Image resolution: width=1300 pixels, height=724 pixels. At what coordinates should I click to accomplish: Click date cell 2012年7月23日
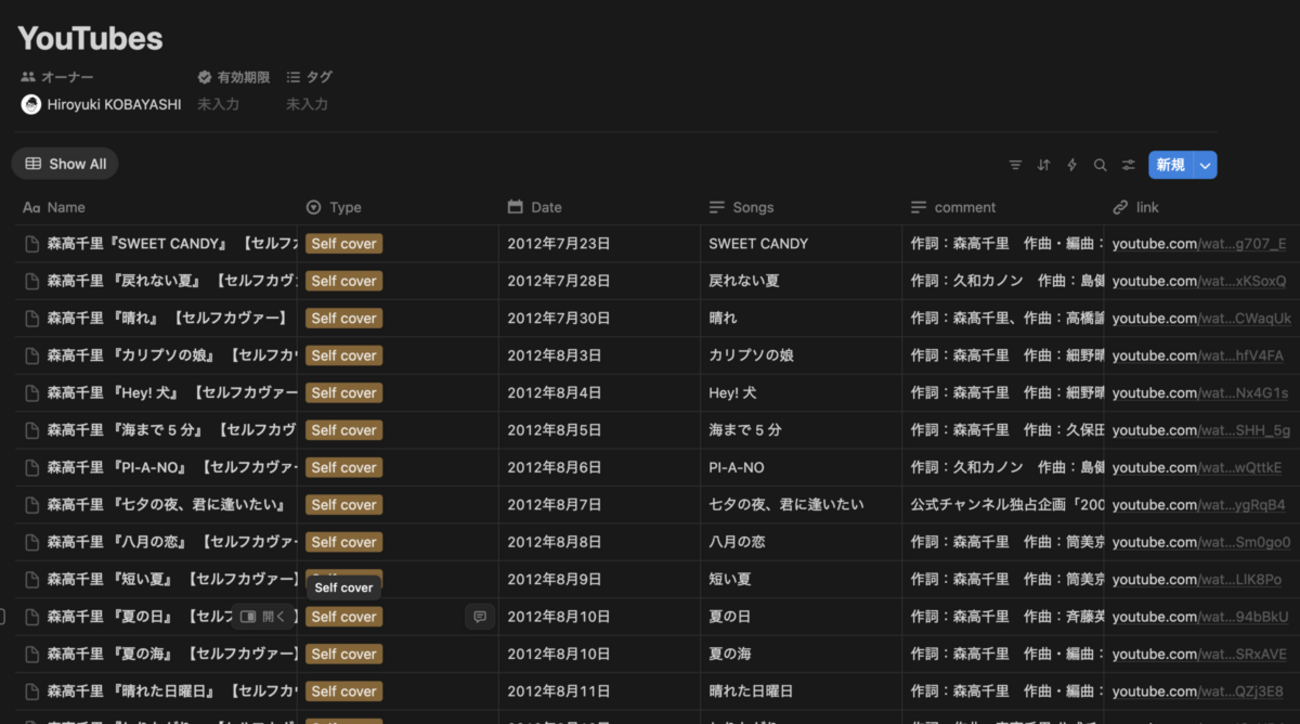(600, 244)
